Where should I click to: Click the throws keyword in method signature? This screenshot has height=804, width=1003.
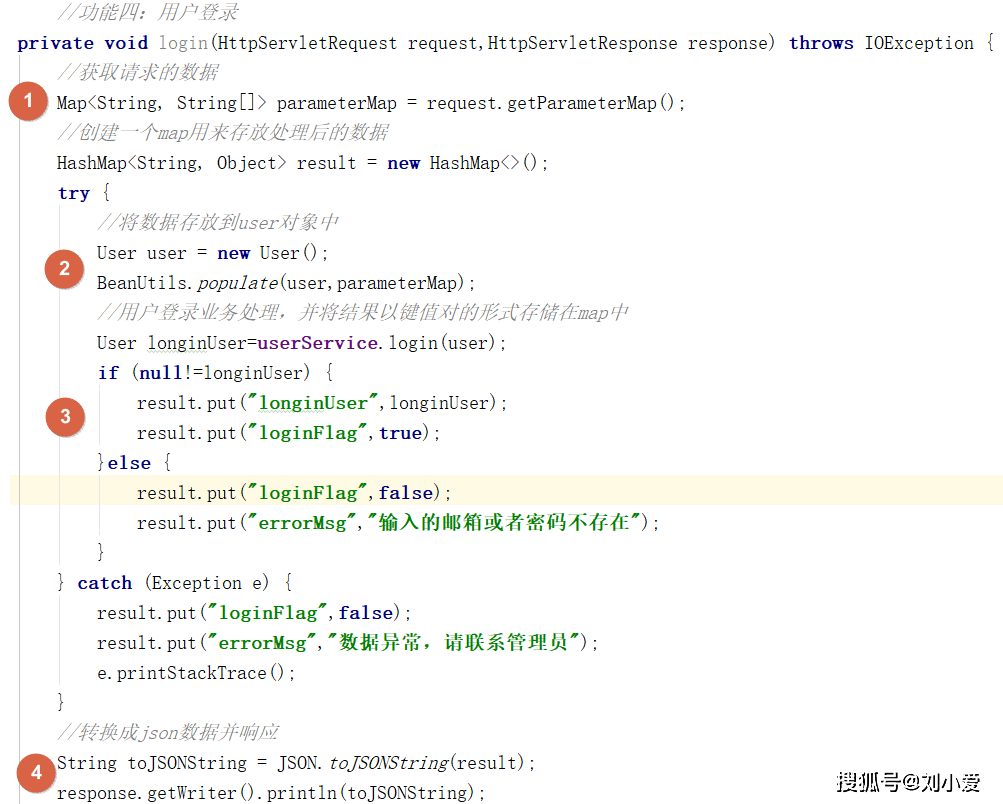[821, 43]
